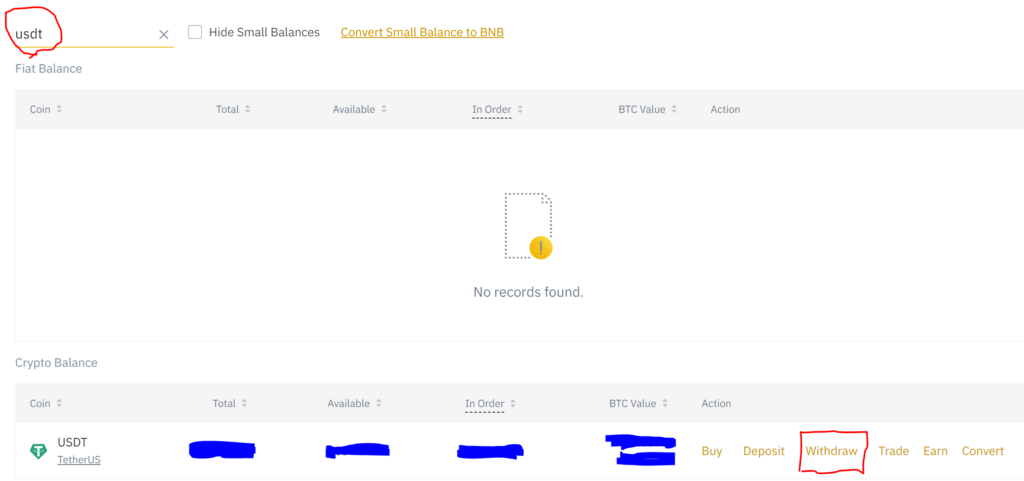Sort Fiat Balance table by BTC Value
The image size is (1024, 481).
648,110
